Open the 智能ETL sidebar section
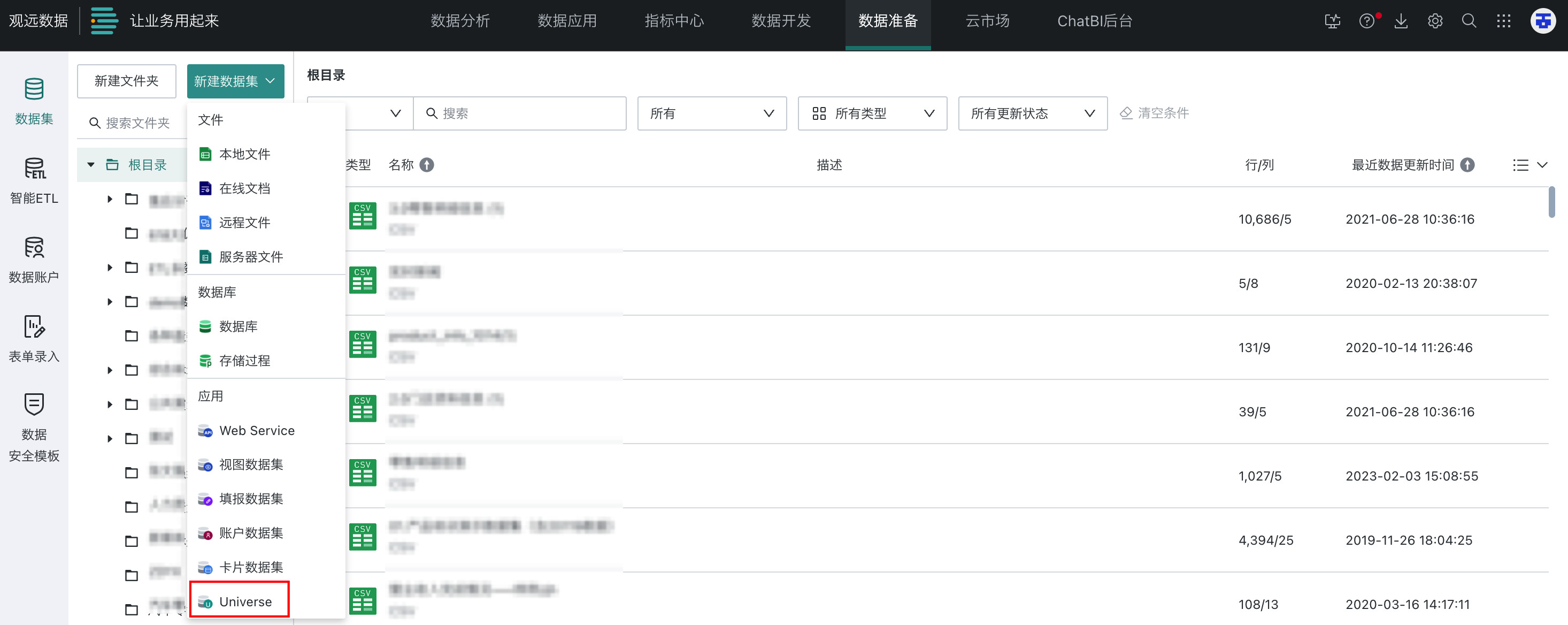Image resolution: width=1568 pixels, height=625 pixels. (34, 180)
